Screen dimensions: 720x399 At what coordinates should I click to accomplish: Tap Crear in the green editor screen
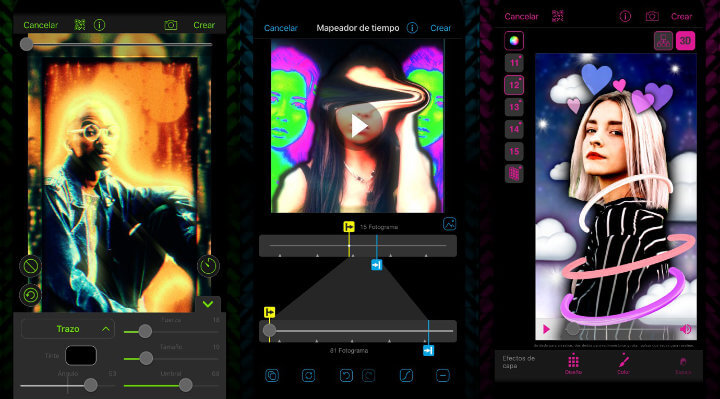click(x=204, y=25)
